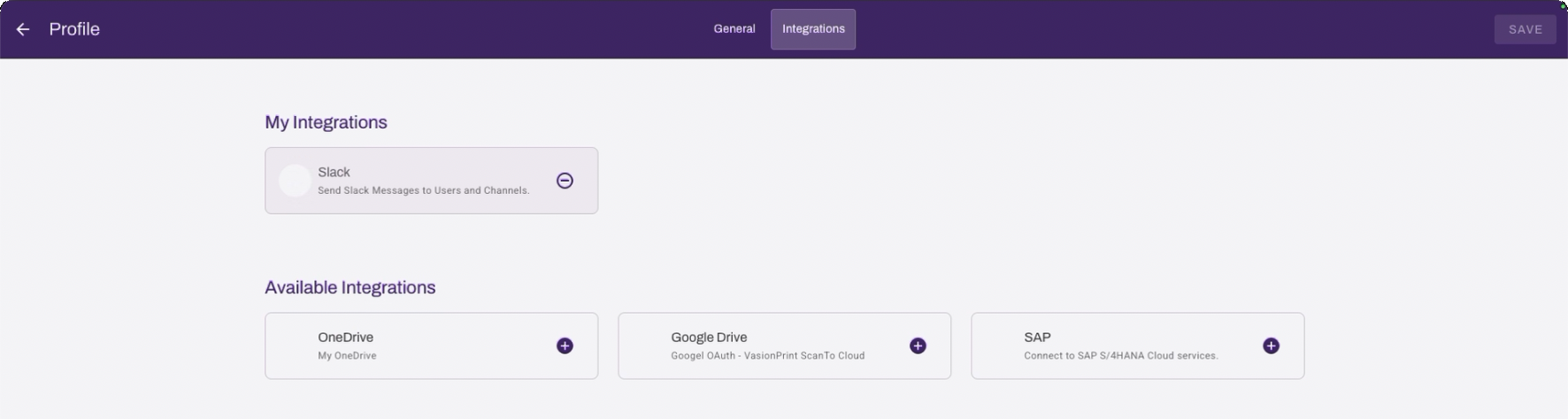Click the Google Drive title text

coord(709,338)
